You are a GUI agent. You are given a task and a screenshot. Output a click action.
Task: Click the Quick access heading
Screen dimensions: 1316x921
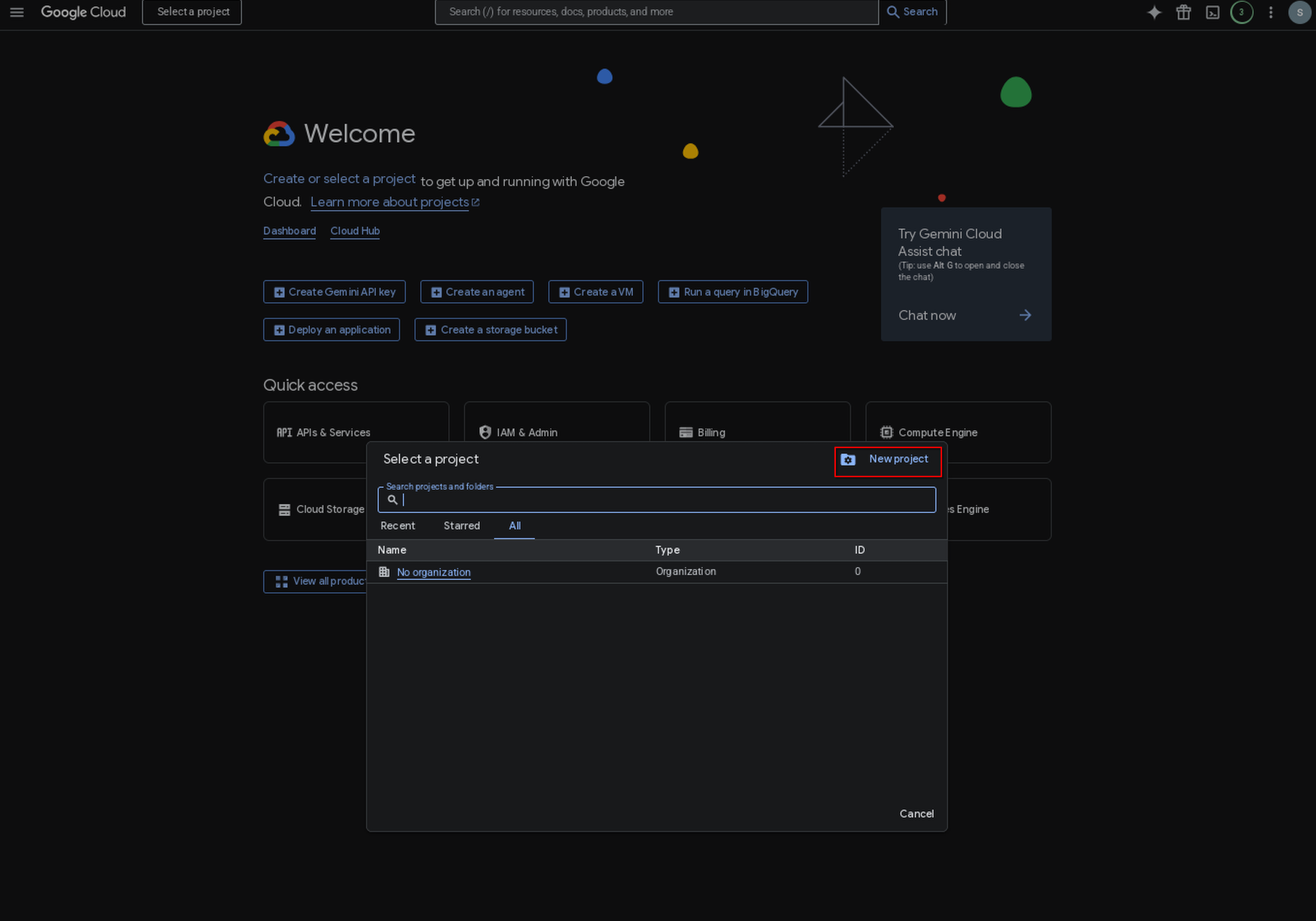311,386
